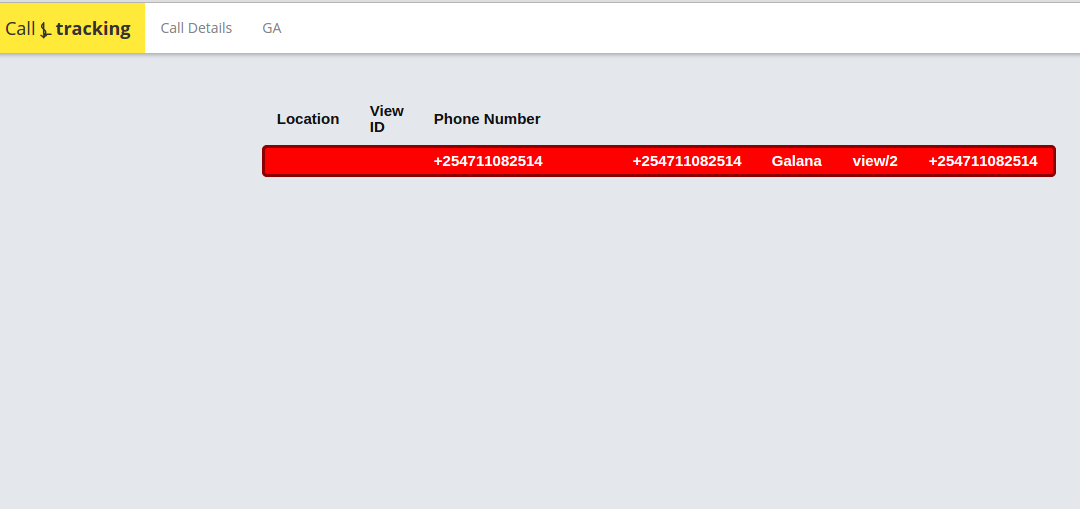1080x509 pixels.
Task: Select the phone number left of Galana
Action: pyautogui.click(x=687, y=161)
